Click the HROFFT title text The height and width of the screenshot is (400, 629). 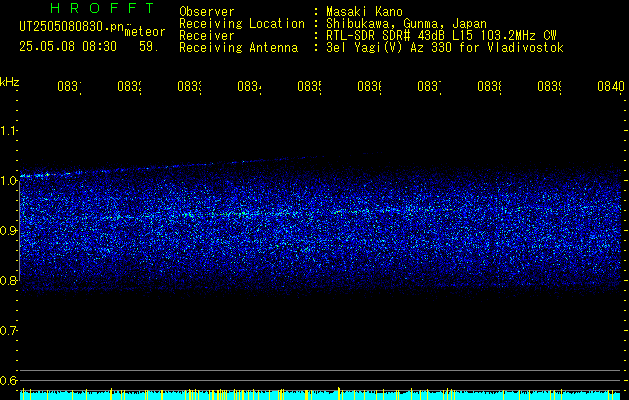pos(103,8)
